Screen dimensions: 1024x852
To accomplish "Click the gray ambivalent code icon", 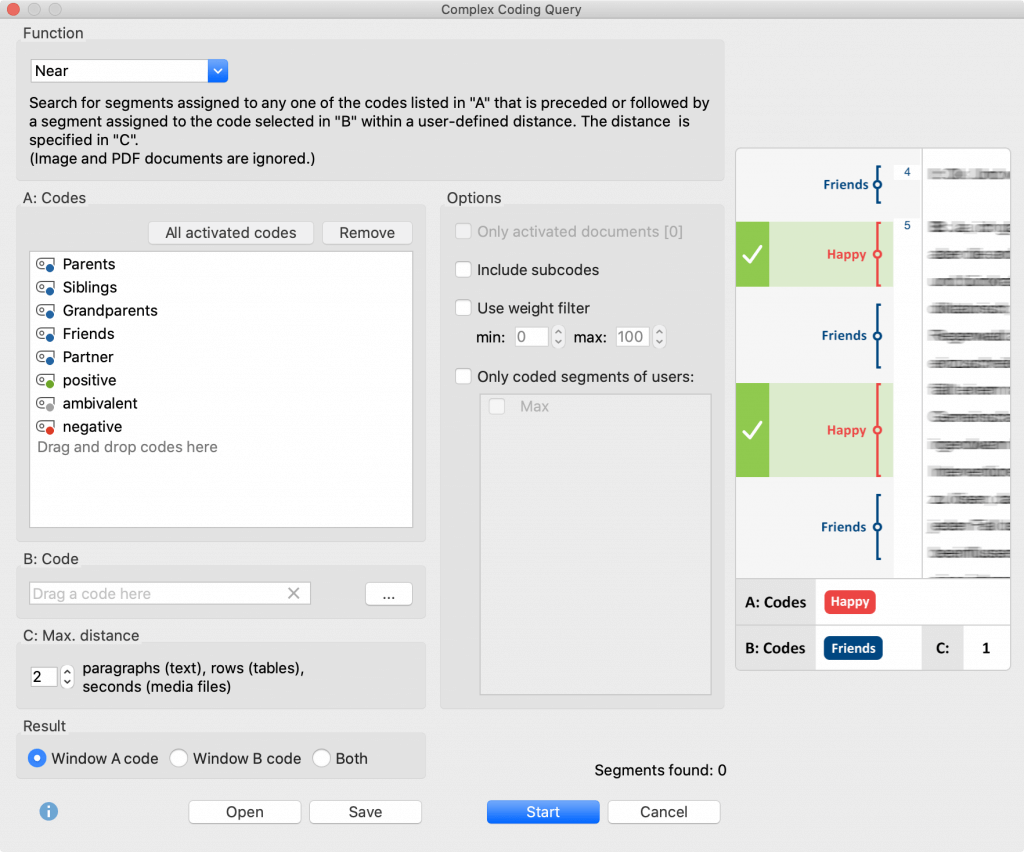I will pyautogui.click(x=45, y=404).
